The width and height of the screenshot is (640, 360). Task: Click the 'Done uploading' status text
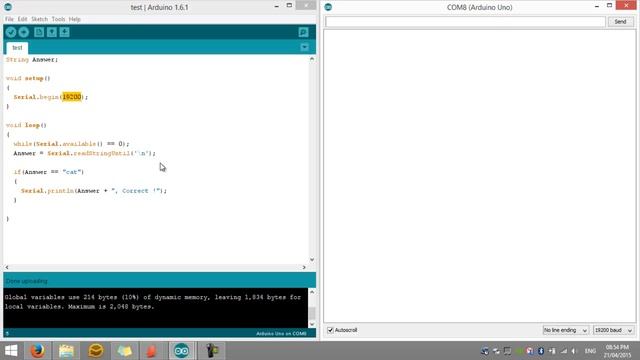click(x=27, y=281)
